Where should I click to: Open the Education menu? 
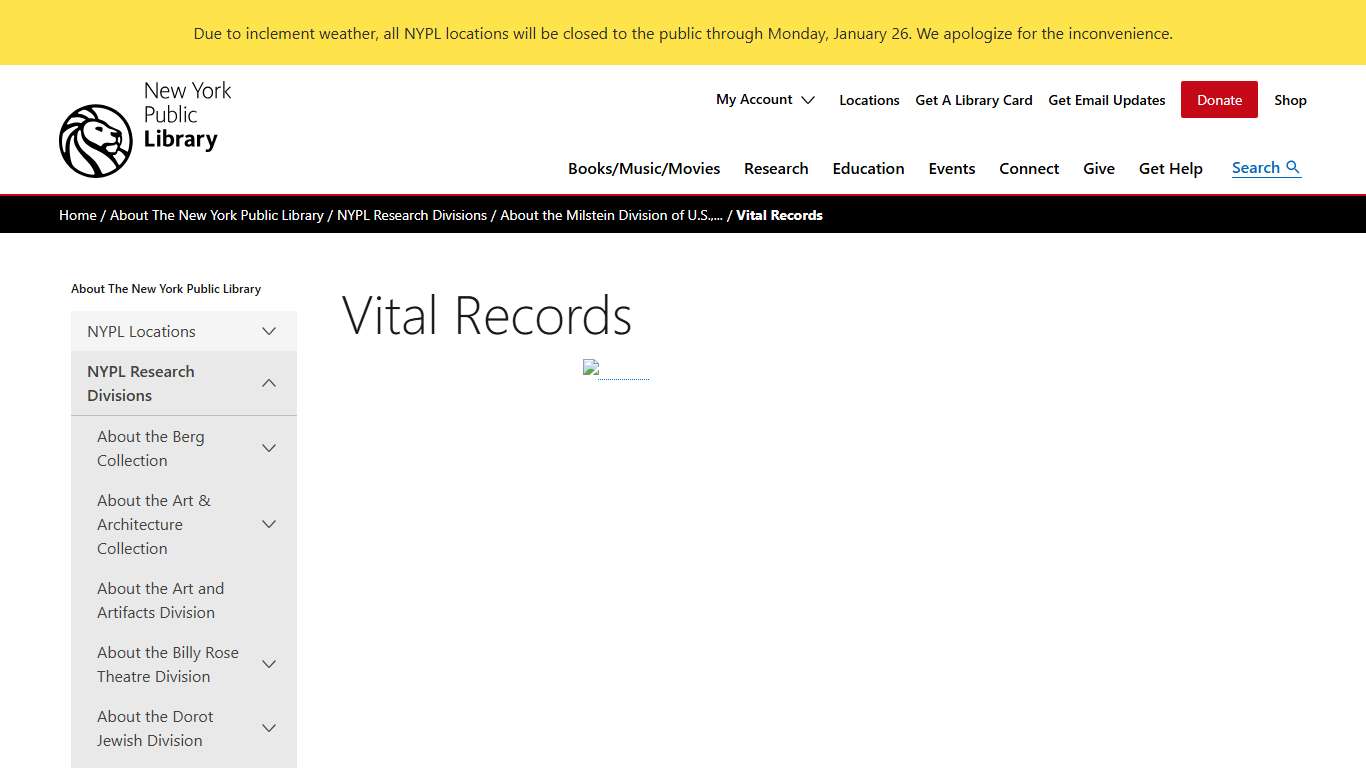[x=868, y=168]
